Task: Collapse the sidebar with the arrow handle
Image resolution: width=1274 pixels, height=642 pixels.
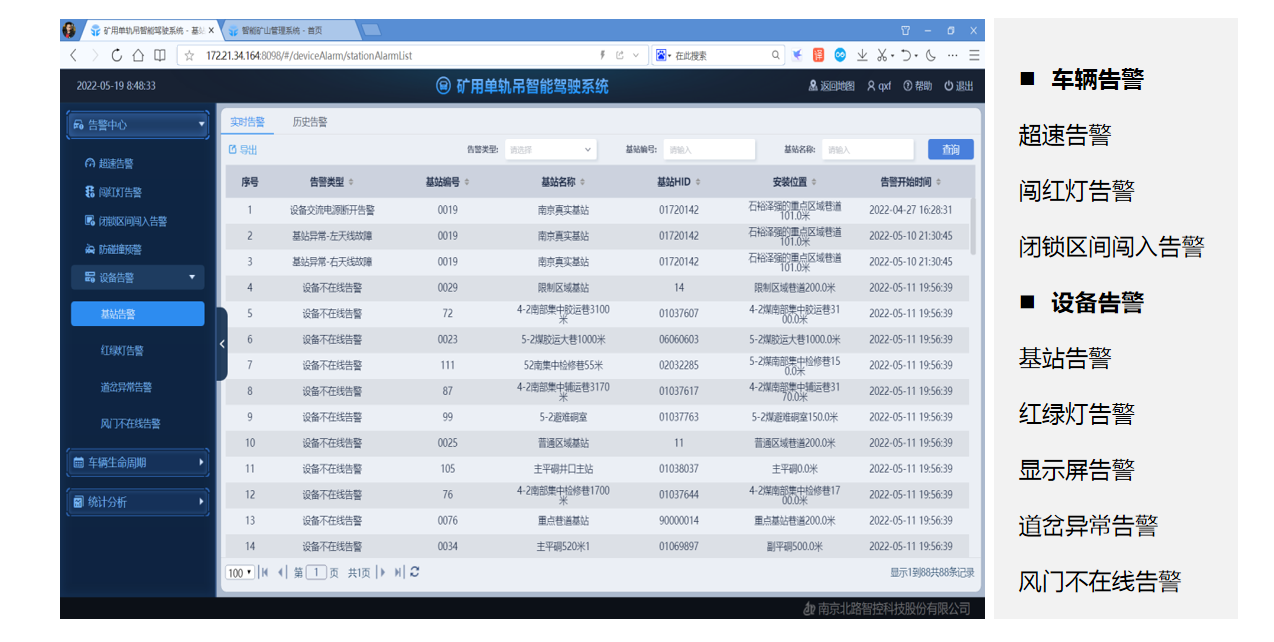Action: pos(222,343)
